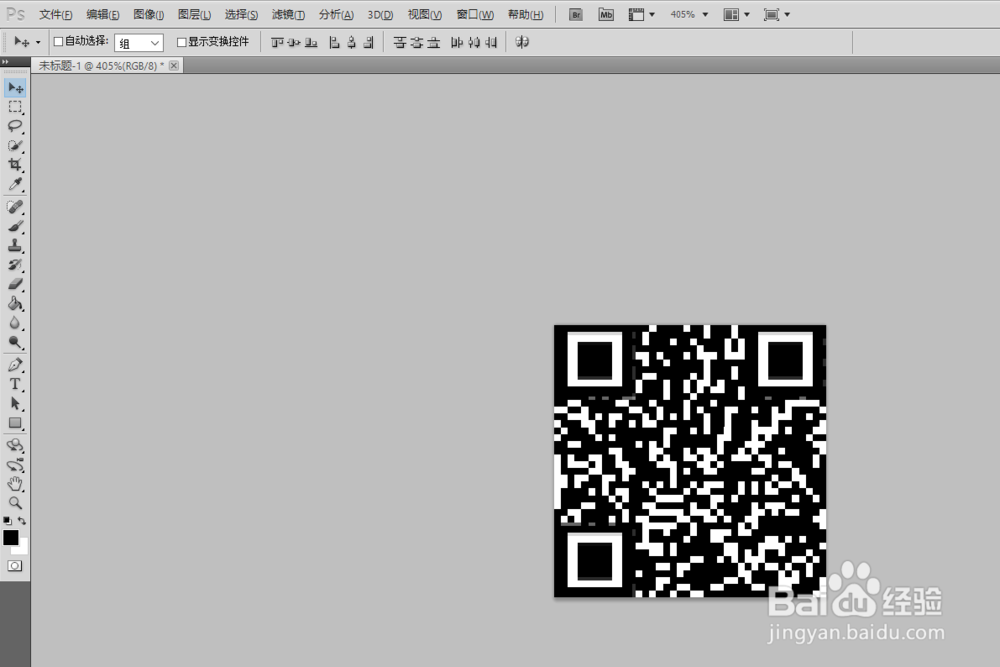
Task: Launch Mini Bridge via Mb icon
Action: tap(606, 15)
